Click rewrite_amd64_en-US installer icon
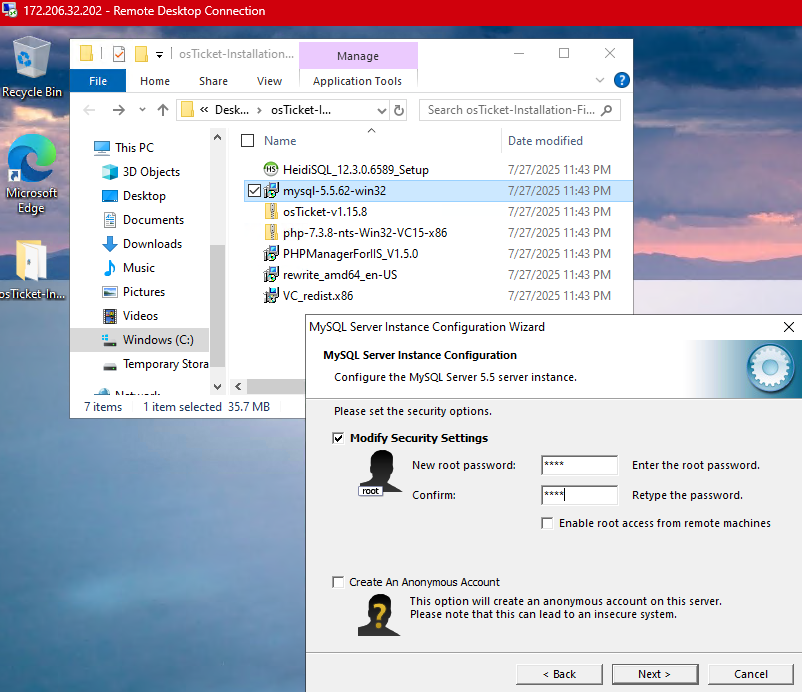 click(271, 275)
